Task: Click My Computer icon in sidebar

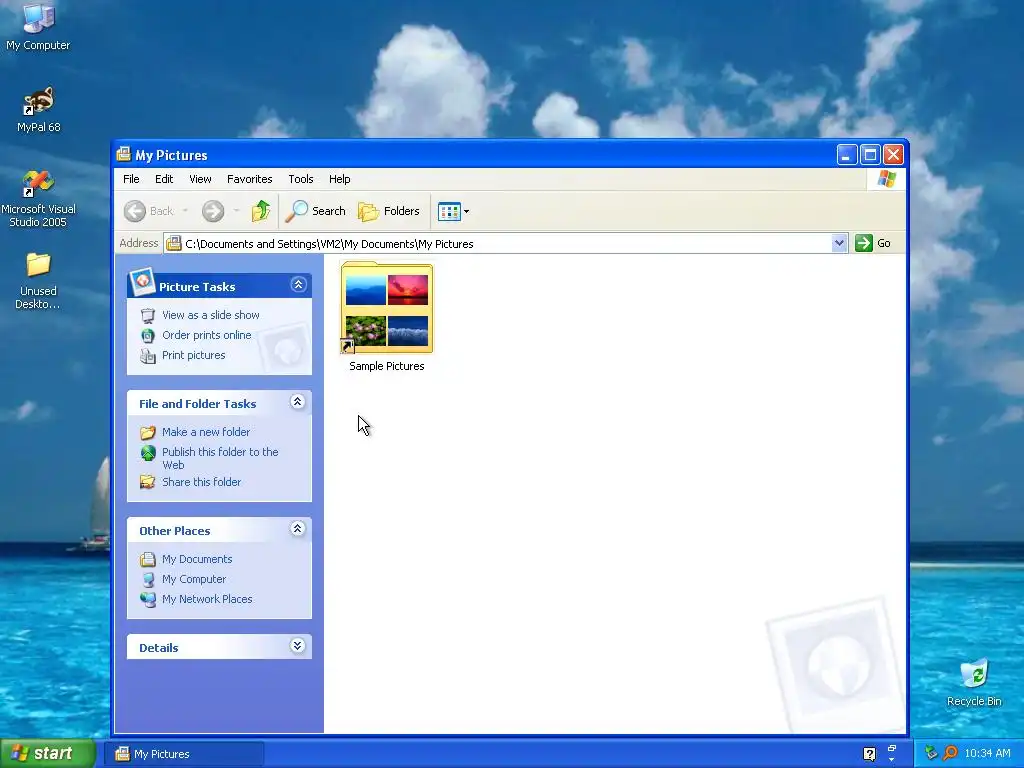Action: tap(148, 579)
